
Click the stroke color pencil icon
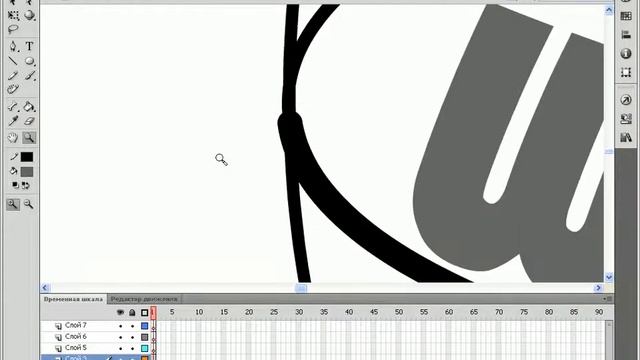pyautogui.click(x=13, y=157)
